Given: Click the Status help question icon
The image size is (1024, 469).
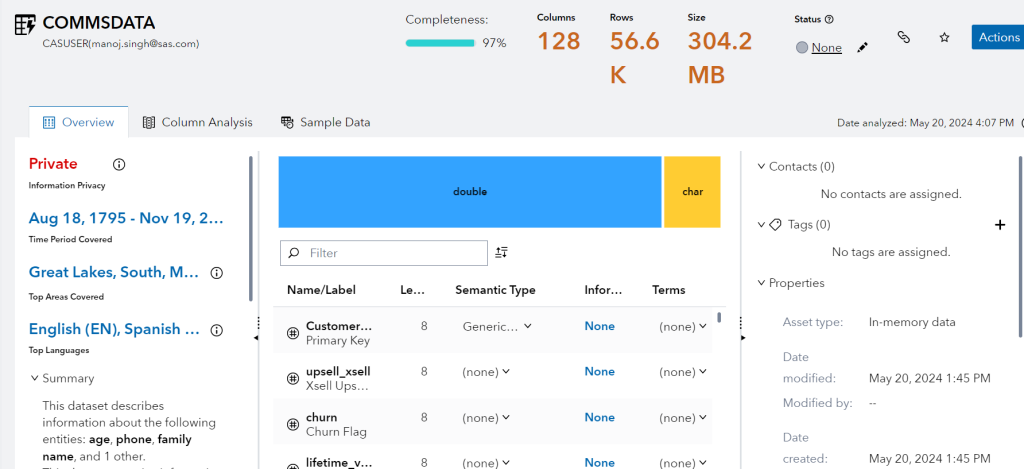Looking at the screenshot, I should click(829, 20).
